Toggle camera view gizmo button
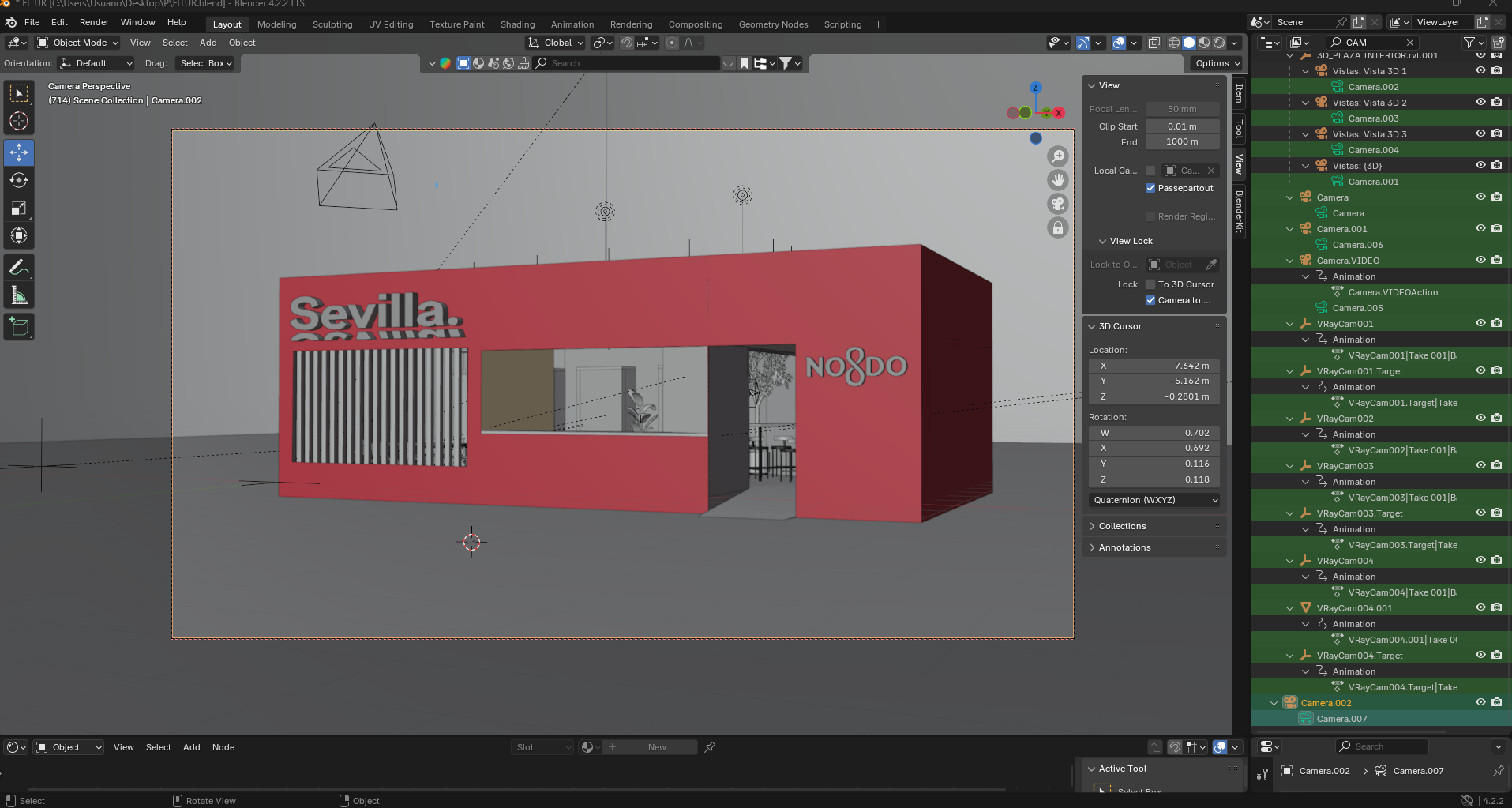The height and width of the screenshot is (808, 1512). [1057, 204]
